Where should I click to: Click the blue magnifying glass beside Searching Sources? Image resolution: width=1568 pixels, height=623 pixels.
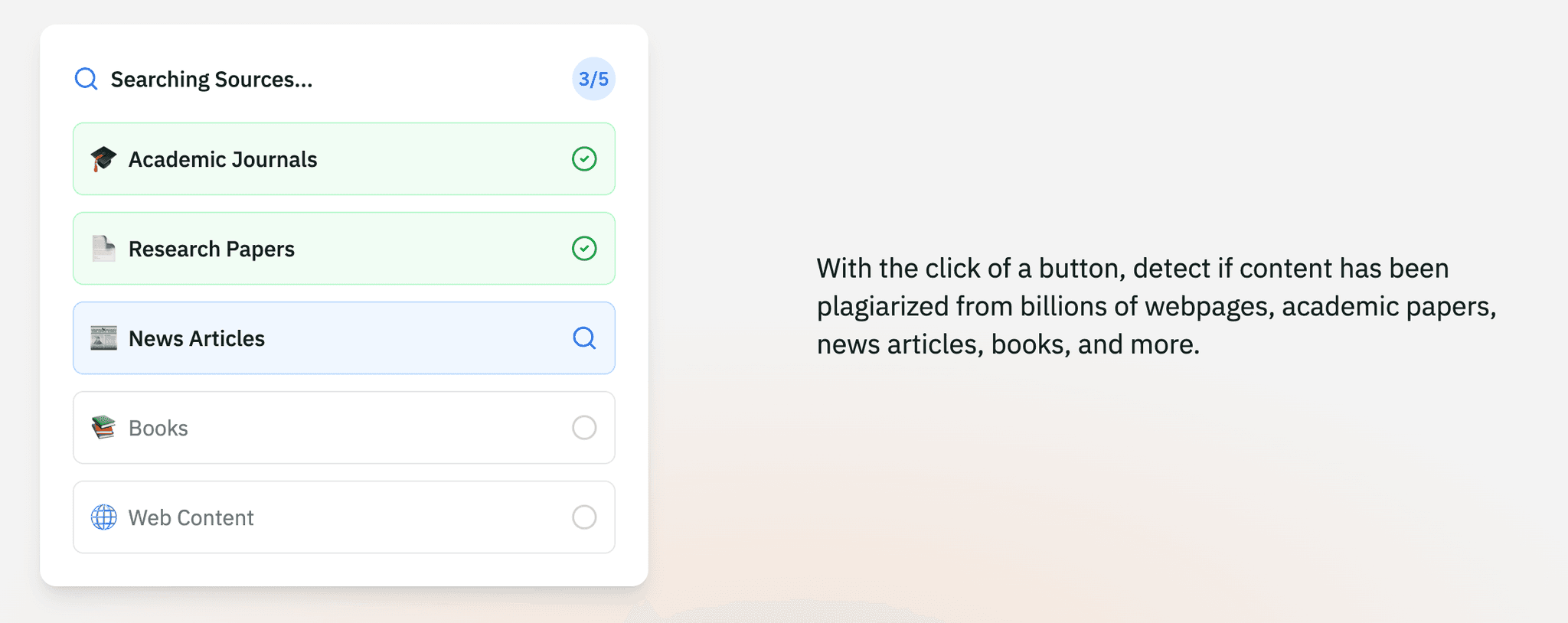click(86, 79)
